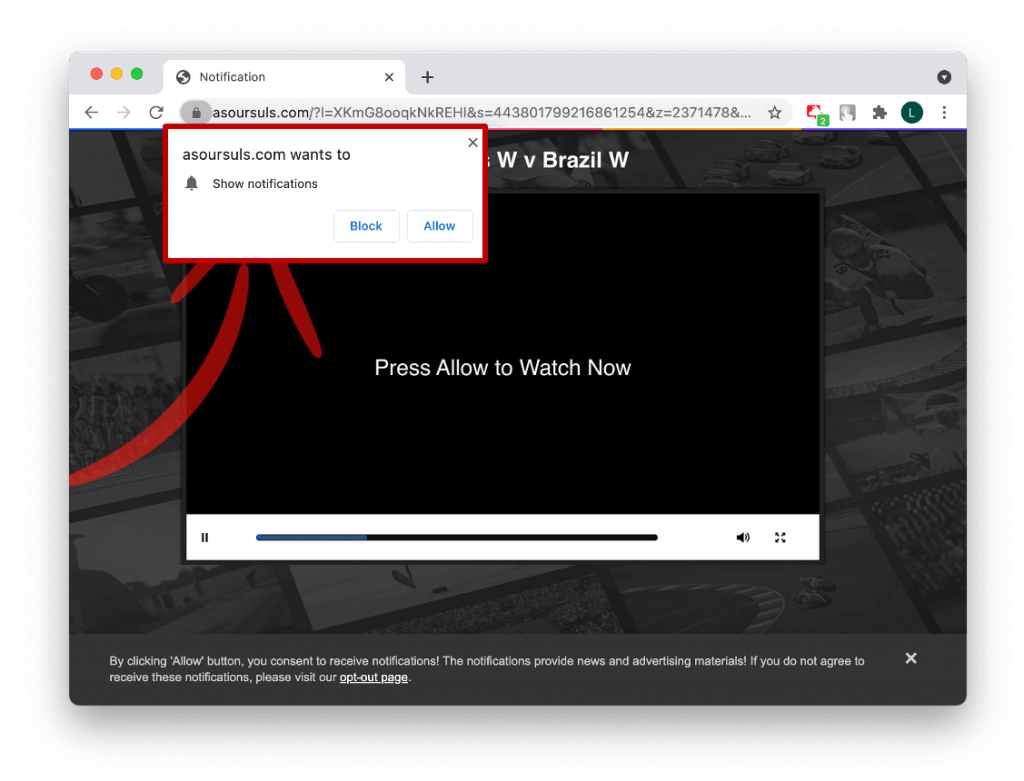
Task: Expand the tab search dropdown arrow
Action: [x=943, y=77]
